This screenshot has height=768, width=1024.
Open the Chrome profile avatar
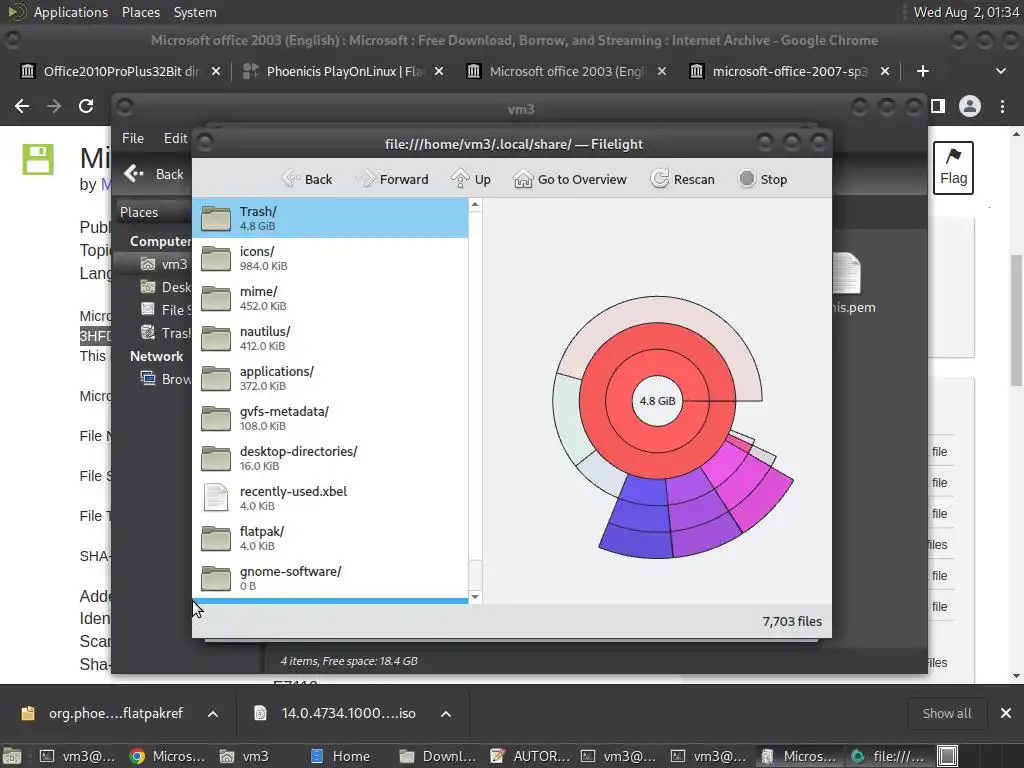[x=970, y=106]
